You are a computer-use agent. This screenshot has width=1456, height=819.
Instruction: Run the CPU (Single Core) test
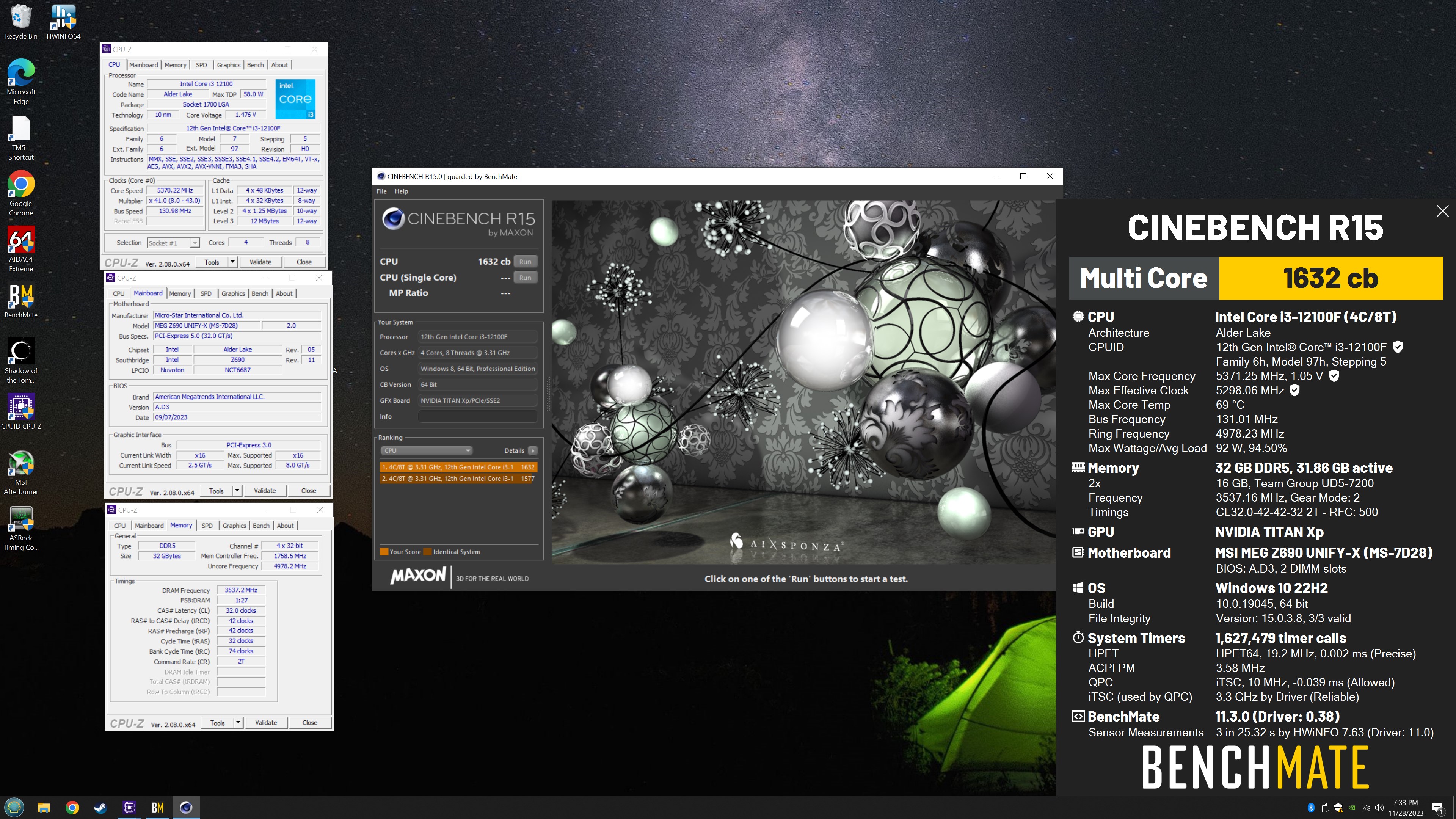pyautogui.click(x=525, y=278)
